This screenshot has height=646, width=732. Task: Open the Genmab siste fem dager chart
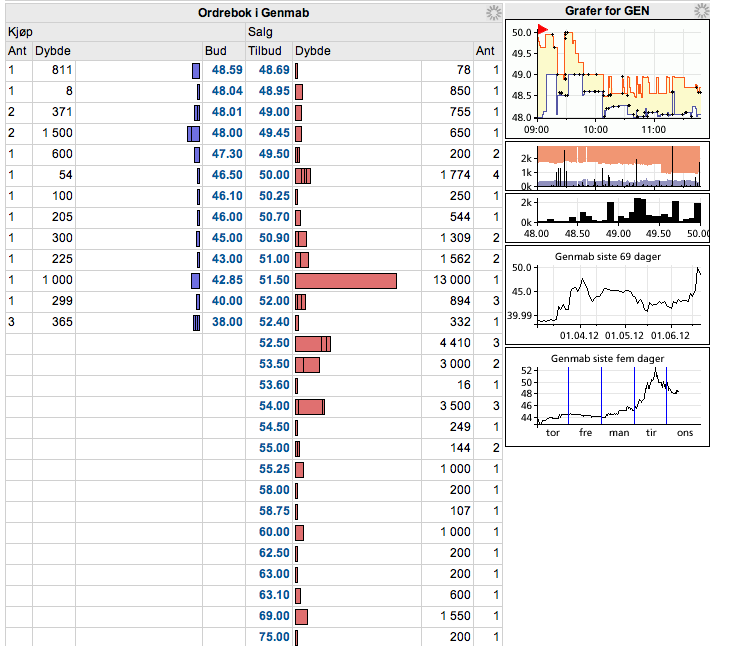pos(607,397)
